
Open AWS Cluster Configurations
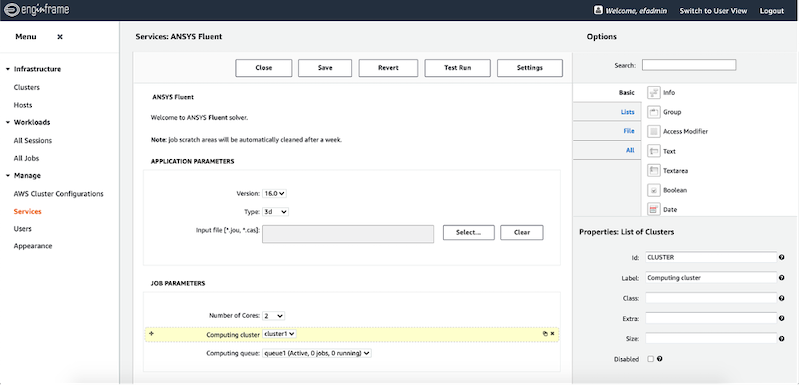59,194
